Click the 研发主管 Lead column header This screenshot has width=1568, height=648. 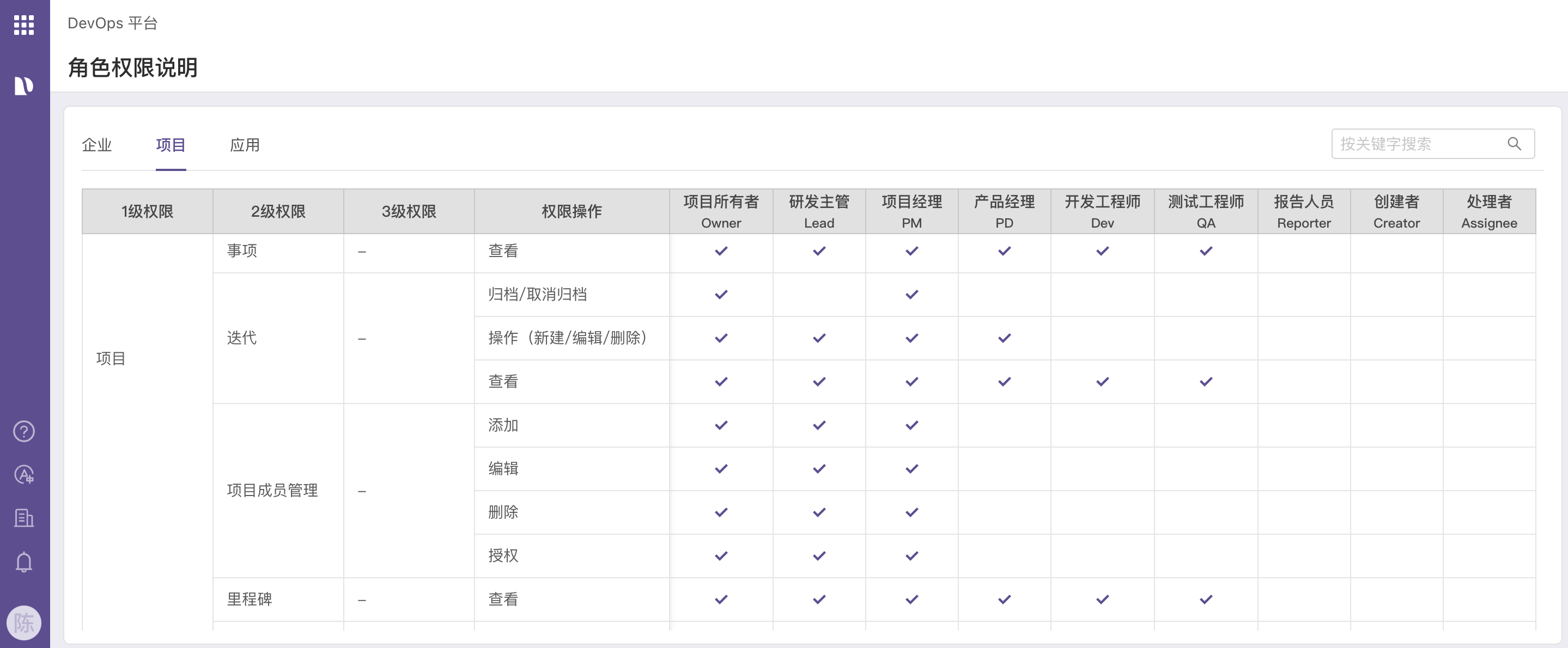[819, 211]
